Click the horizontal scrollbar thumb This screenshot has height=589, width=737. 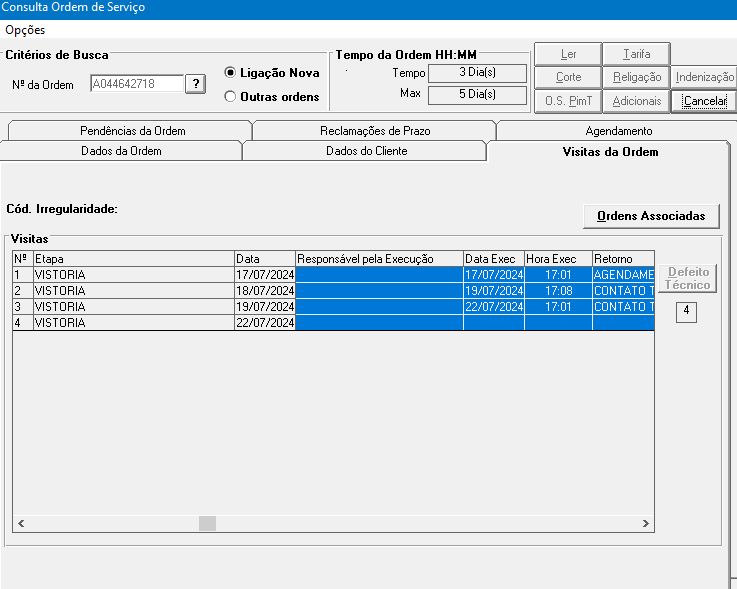tap(207, 523)
